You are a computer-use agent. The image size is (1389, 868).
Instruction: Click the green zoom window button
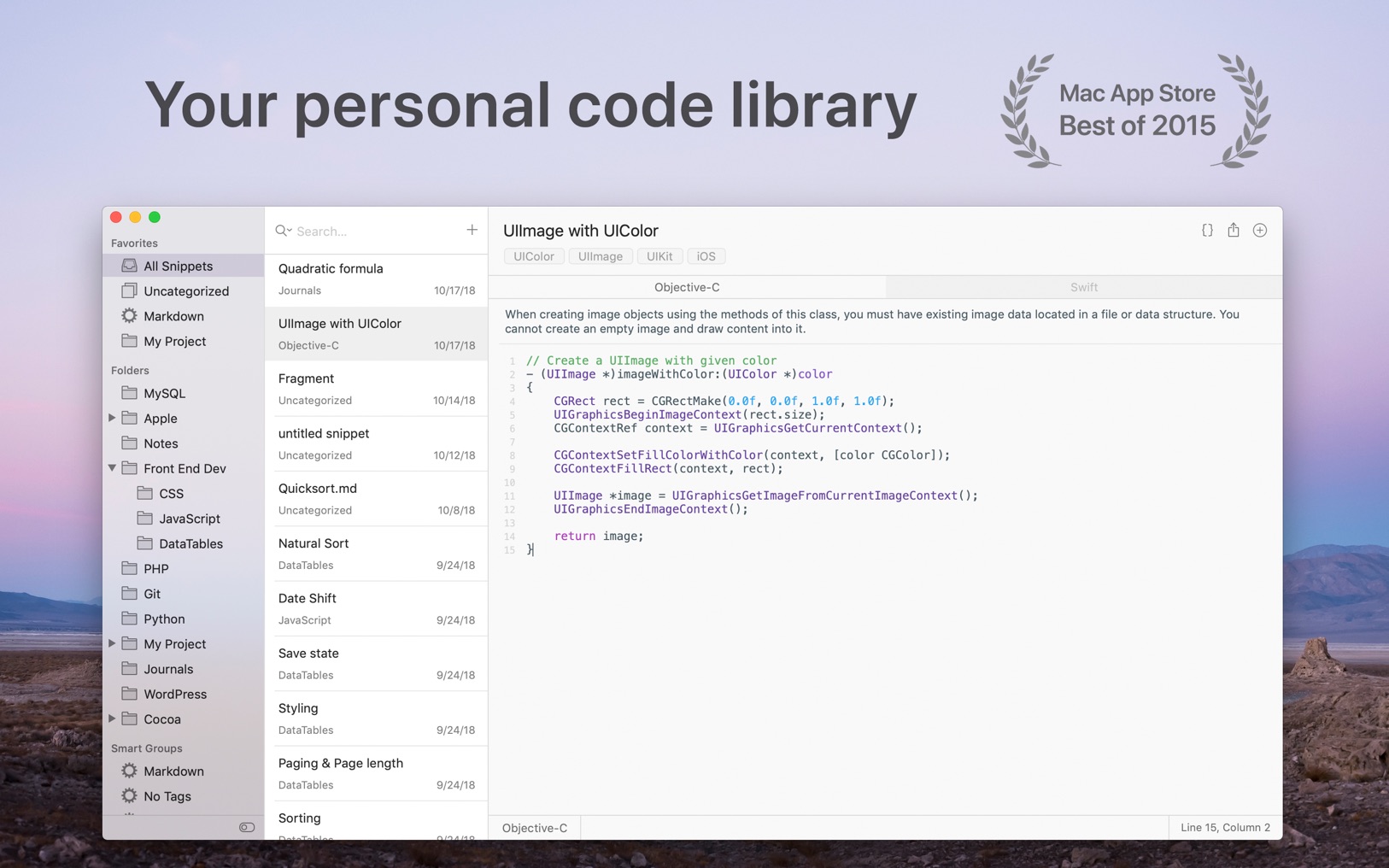[155, 217]
